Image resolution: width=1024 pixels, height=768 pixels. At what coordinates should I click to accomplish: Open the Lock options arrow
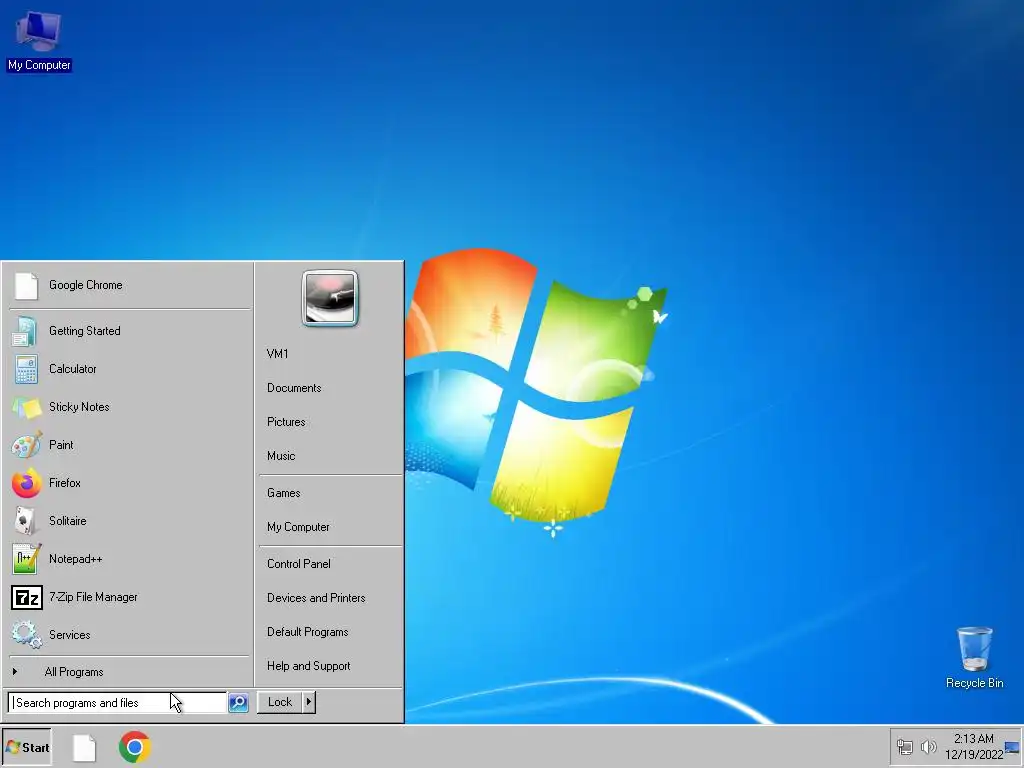point(309,702)
